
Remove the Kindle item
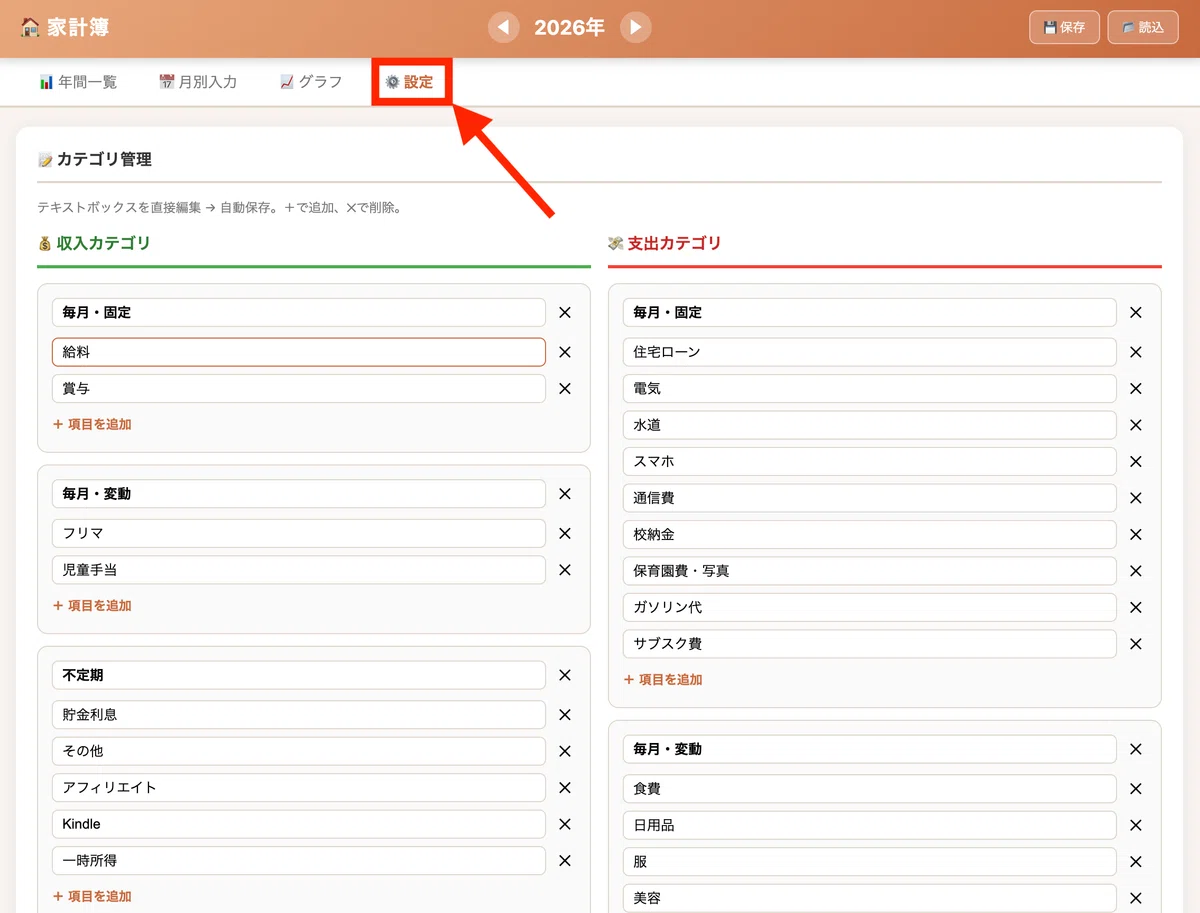pos(565,824)
